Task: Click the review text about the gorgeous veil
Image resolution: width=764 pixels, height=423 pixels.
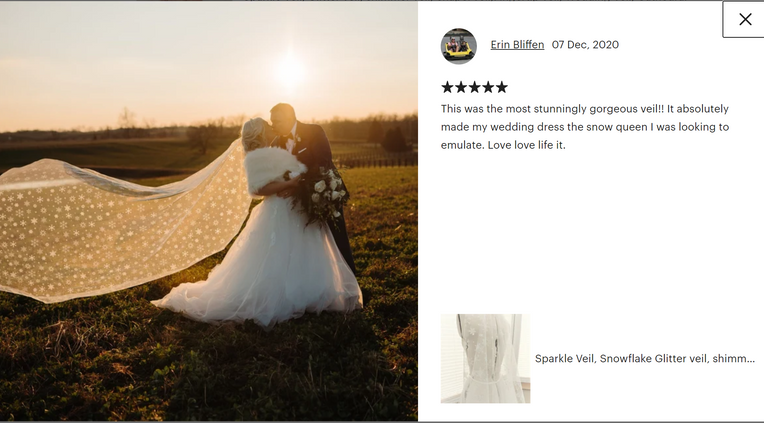Action: tap(585, 127)
